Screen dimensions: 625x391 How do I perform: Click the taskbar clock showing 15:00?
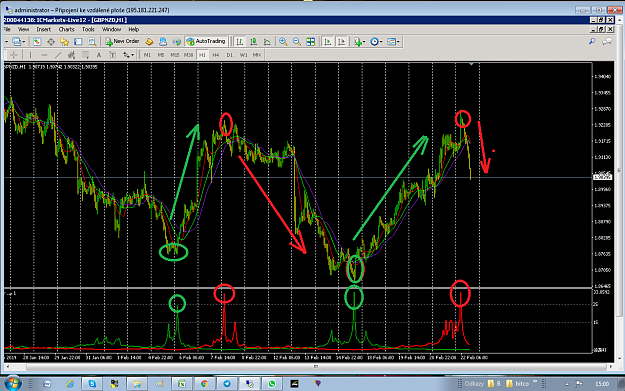click(602, 384)
